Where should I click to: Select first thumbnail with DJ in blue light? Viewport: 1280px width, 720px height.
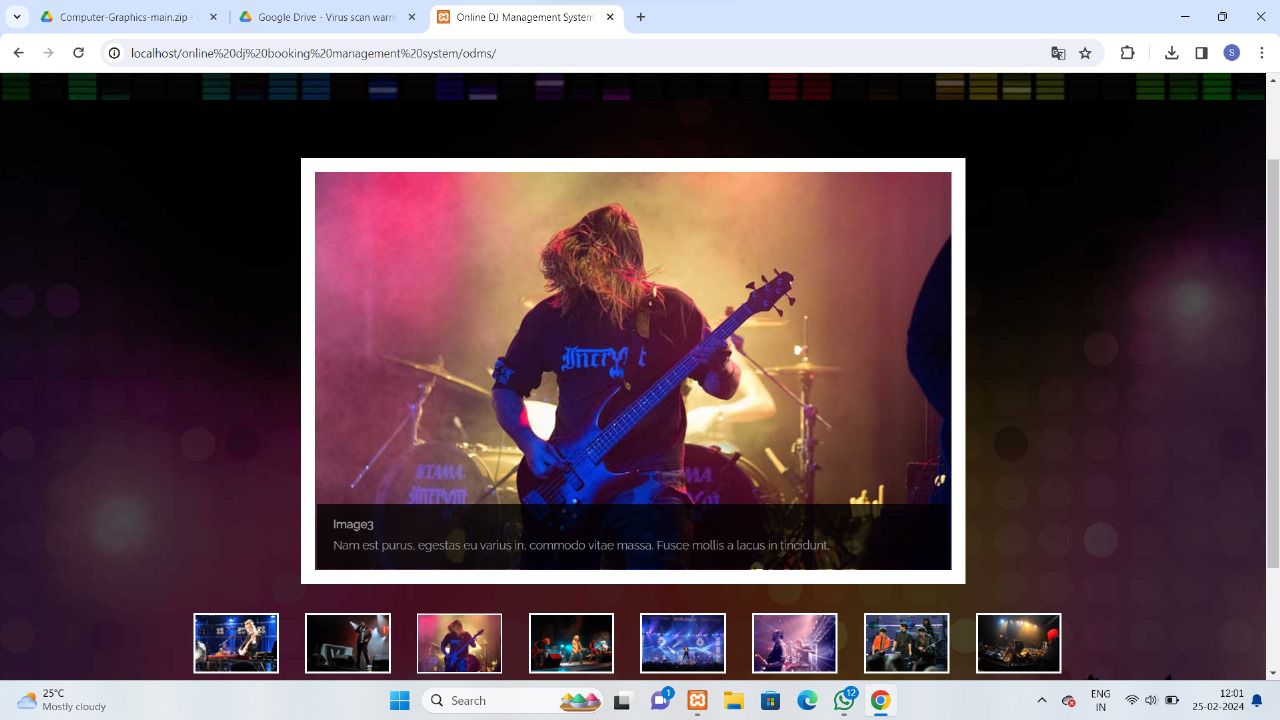click(236, 643)
